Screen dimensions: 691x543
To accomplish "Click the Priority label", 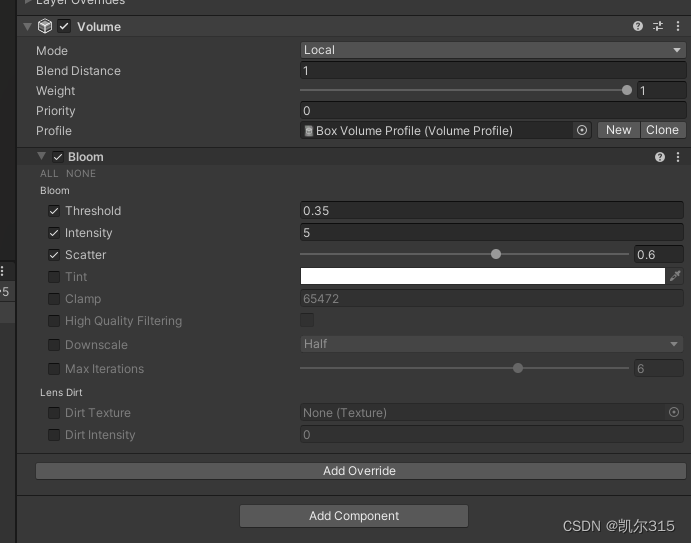I will point(56,111).
